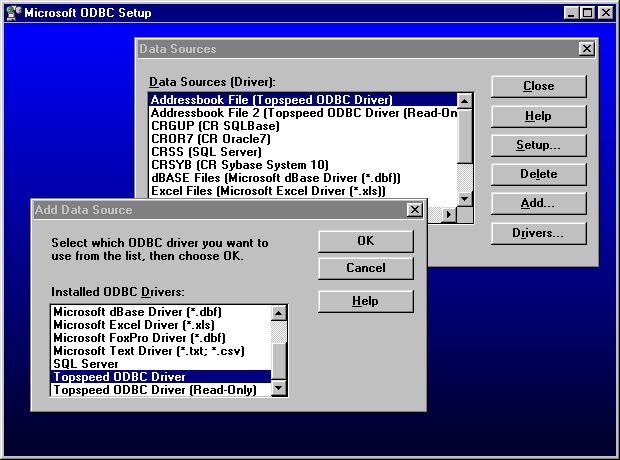Select the Excel Files data source

pyautogui.click(x=303, y=191)
